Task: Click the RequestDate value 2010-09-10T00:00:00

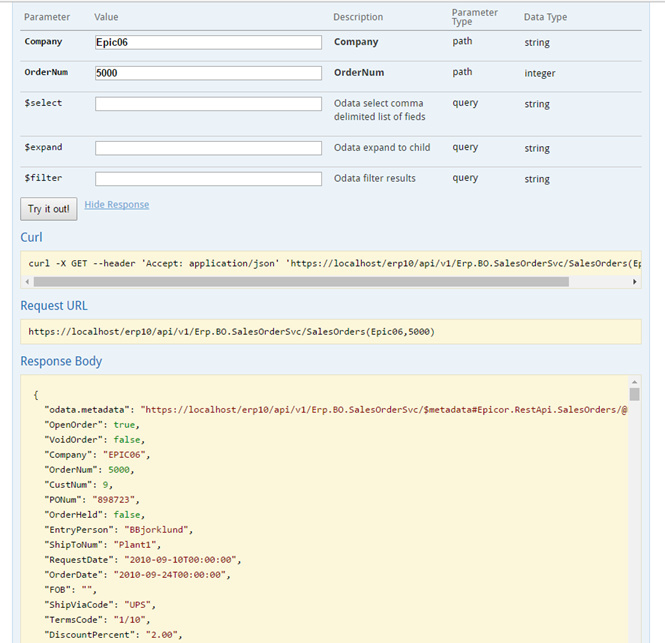Action: [180, 560]
